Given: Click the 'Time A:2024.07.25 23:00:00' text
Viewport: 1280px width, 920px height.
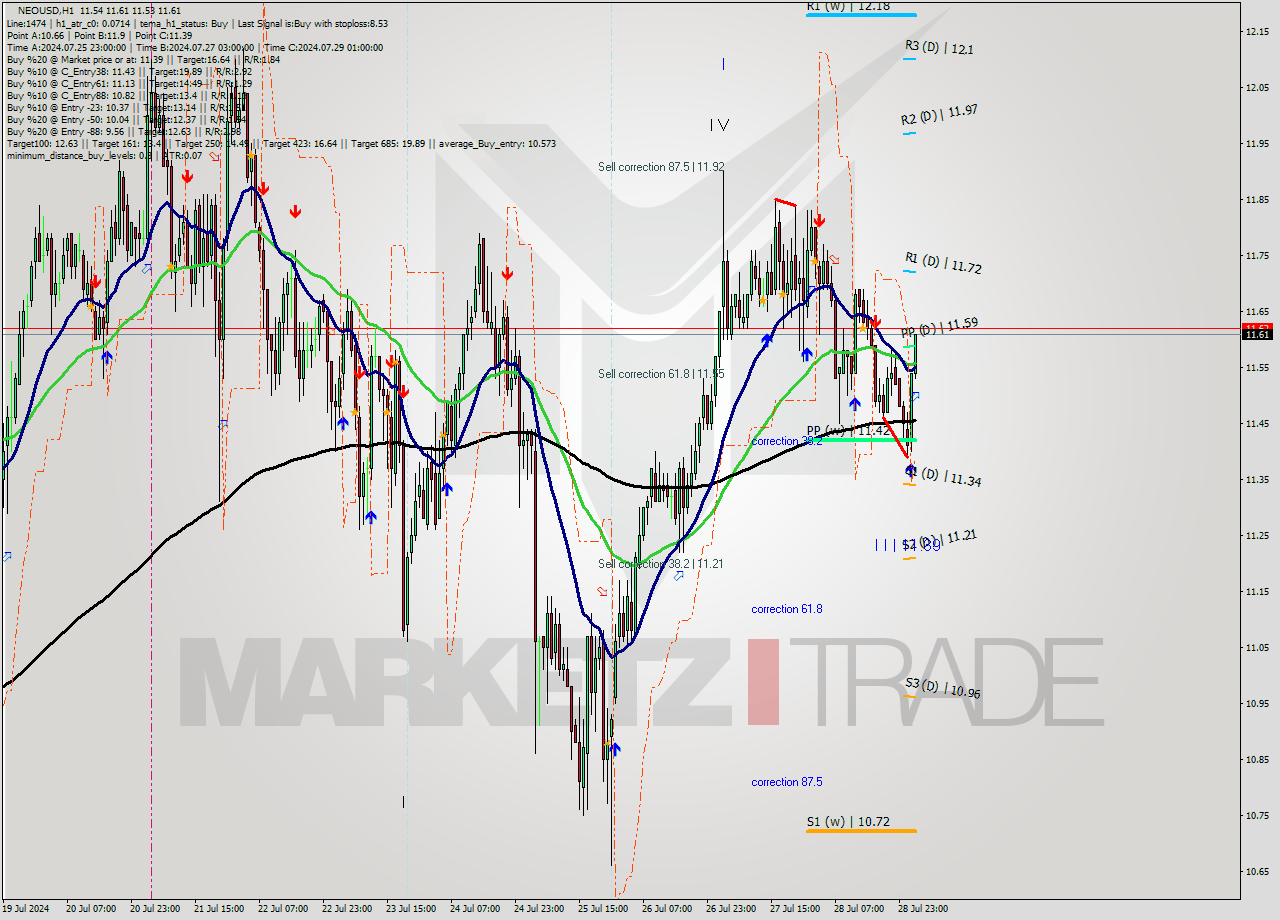Looking at the screenshot, I should pyautogui.click(x=66, y=47).
